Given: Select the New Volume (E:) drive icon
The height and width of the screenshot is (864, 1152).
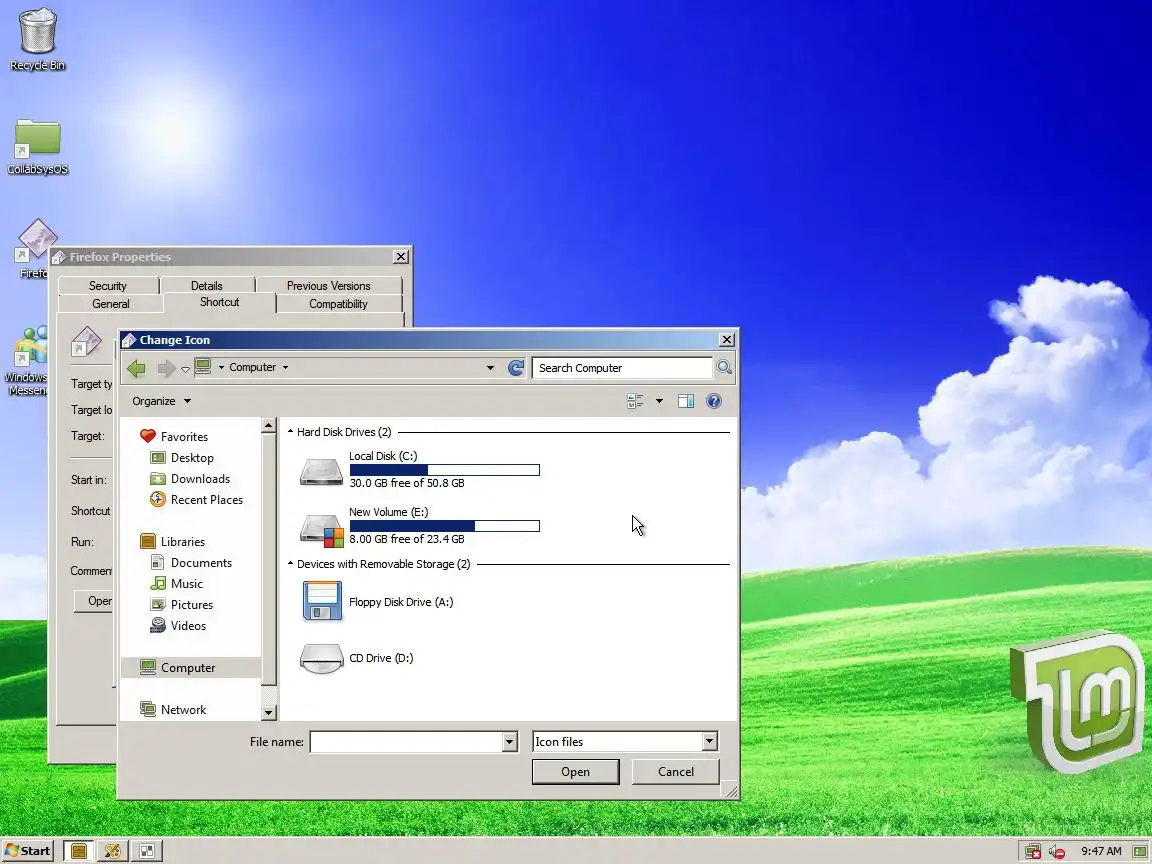Looking at the screenshot, I should pos(321,528).
